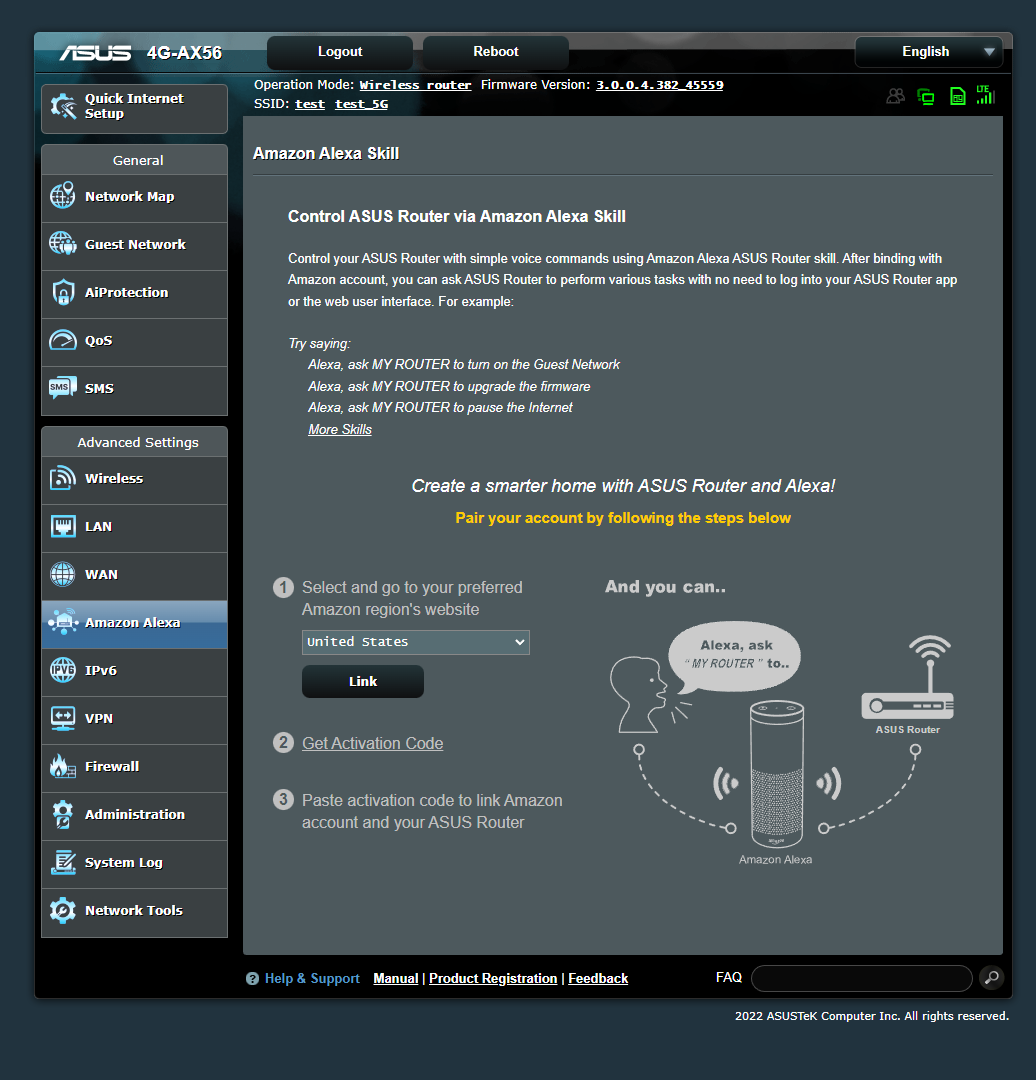This screenshot has width=1036, height=1080.
Task: Click the Firewall flame icon
Action: pos(63,766)
